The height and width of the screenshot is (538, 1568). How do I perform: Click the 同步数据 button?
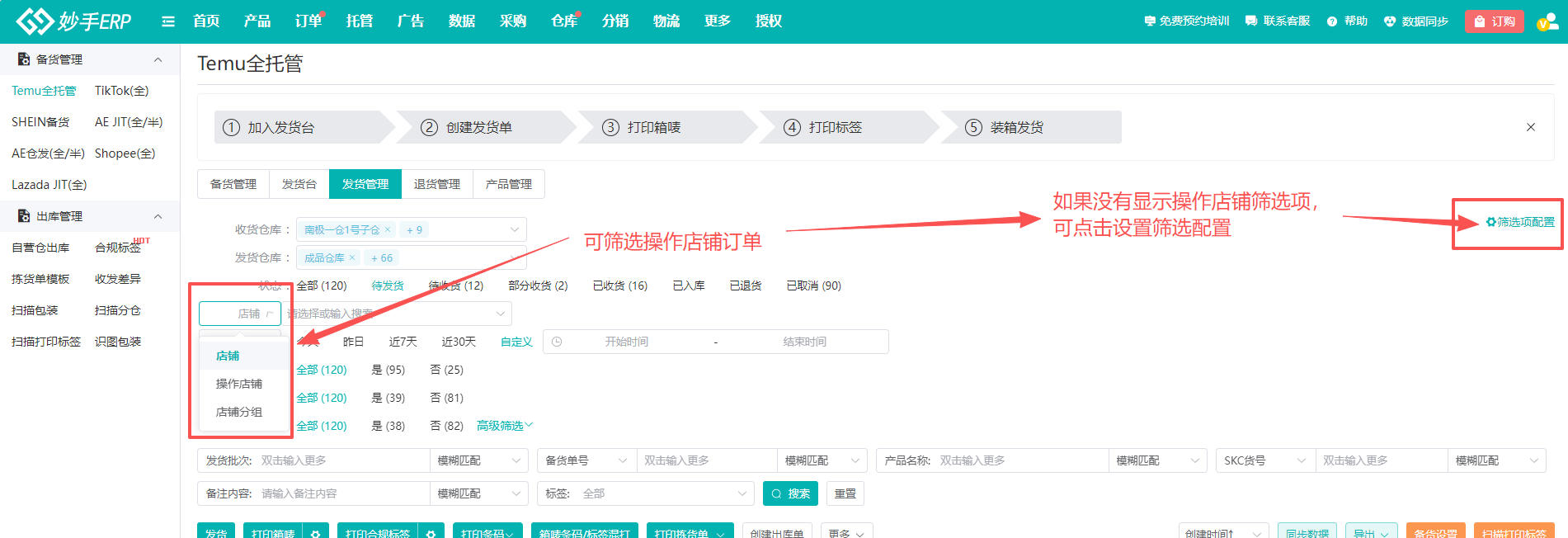point(1307,532)
